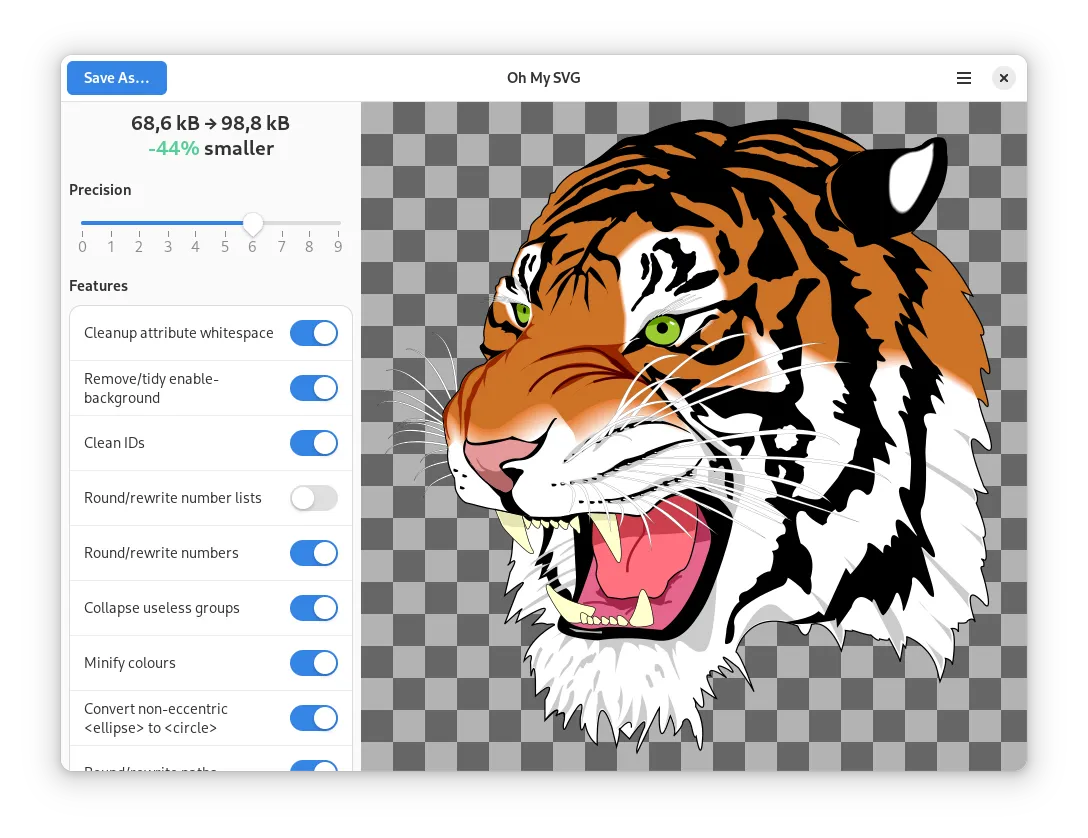Click the Save As… button
Viewport: 1088px width, 838px height.
click(x=117, y=78)
